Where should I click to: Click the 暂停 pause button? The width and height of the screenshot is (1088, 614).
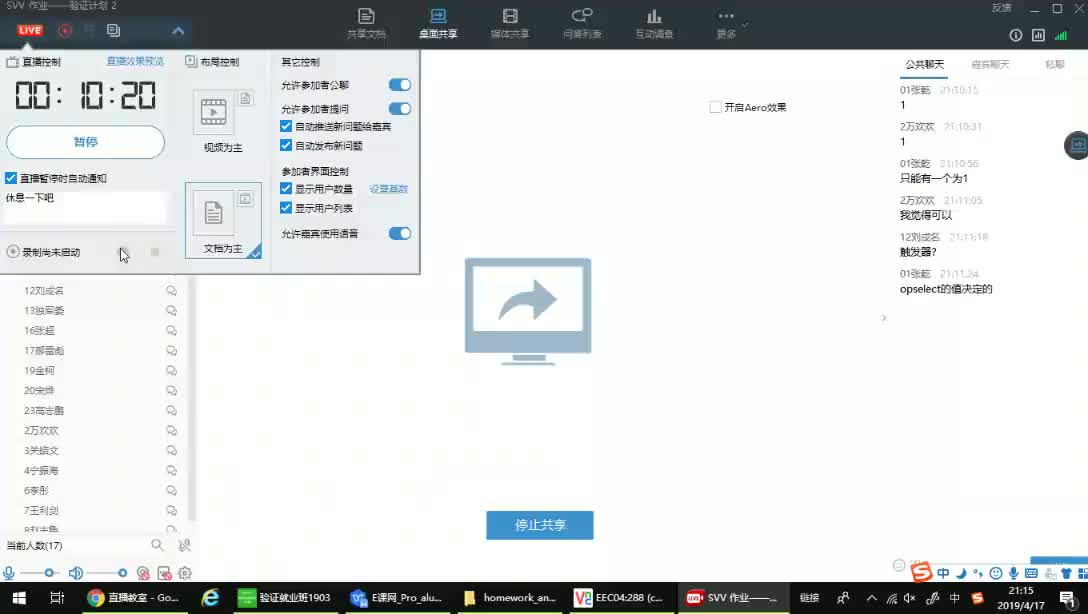click(85, 142)
